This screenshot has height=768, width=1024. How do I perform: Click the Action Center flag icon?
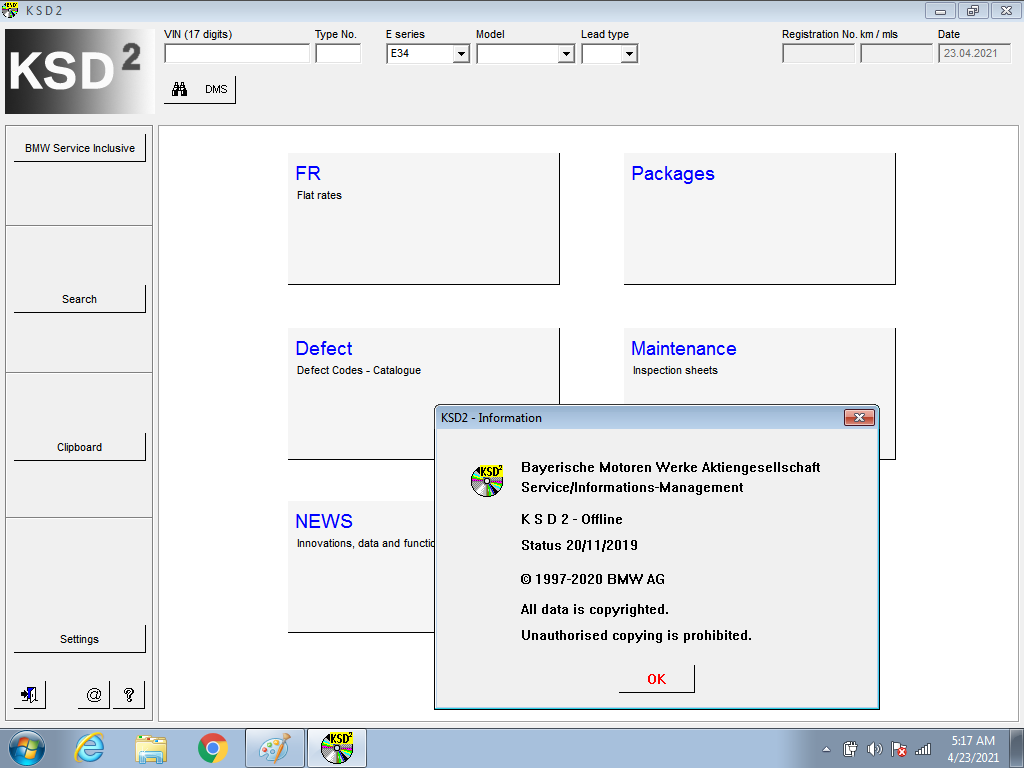pos(899,749)
